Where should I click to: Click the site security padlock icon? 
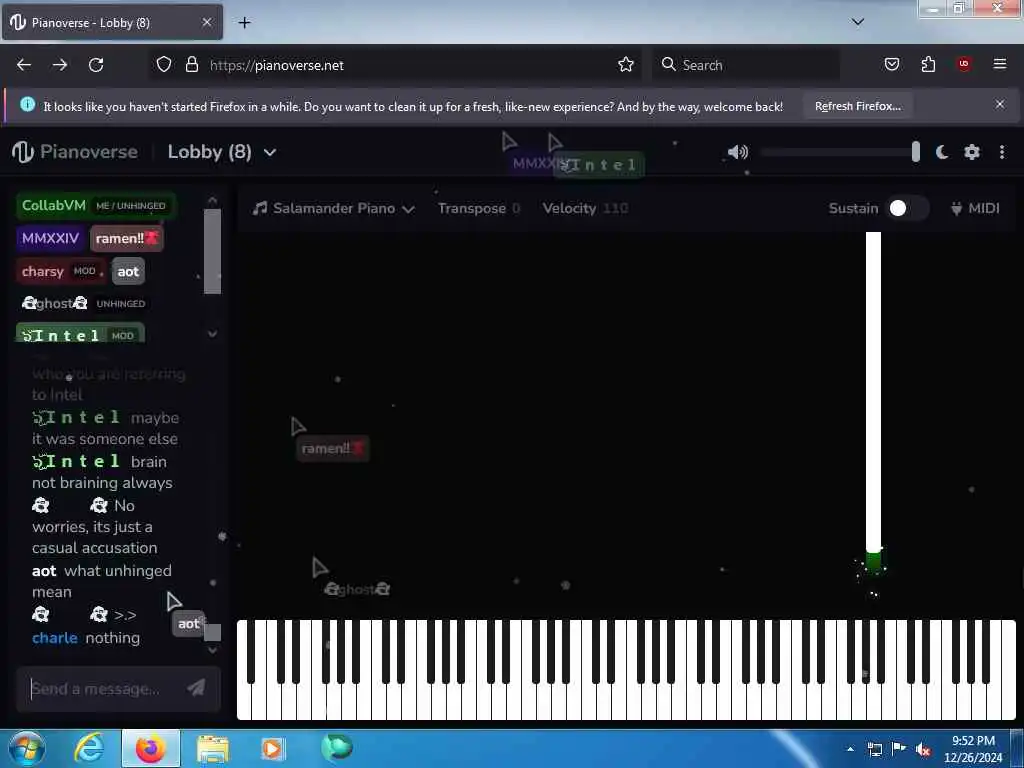(191, 65)
